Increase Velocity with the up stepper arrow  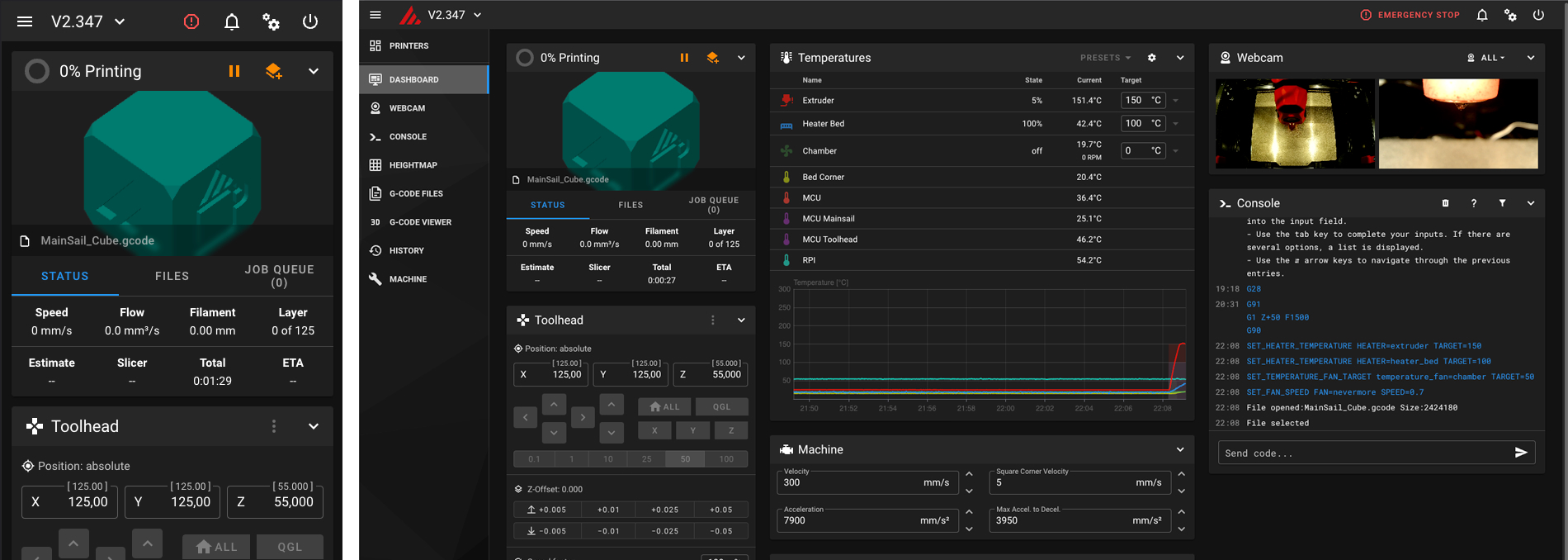(x=969, y=474)
